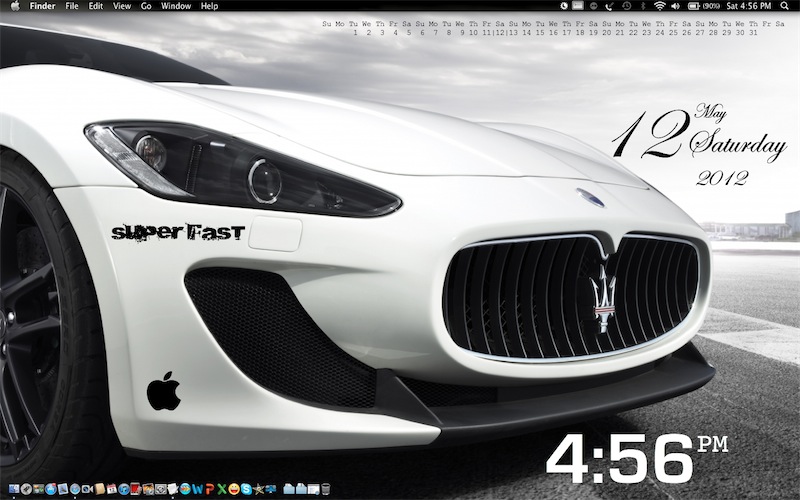Open Wi-Fi status menu
This screenshot has width=800, height=500.
[660, 6]
